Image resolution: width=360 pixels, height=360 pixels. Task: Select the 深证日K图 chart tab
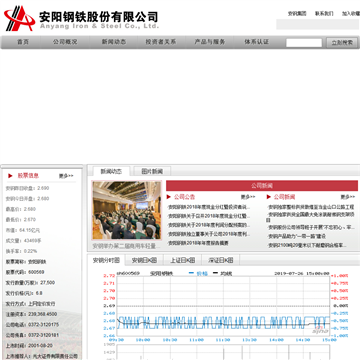pos(221,260)
